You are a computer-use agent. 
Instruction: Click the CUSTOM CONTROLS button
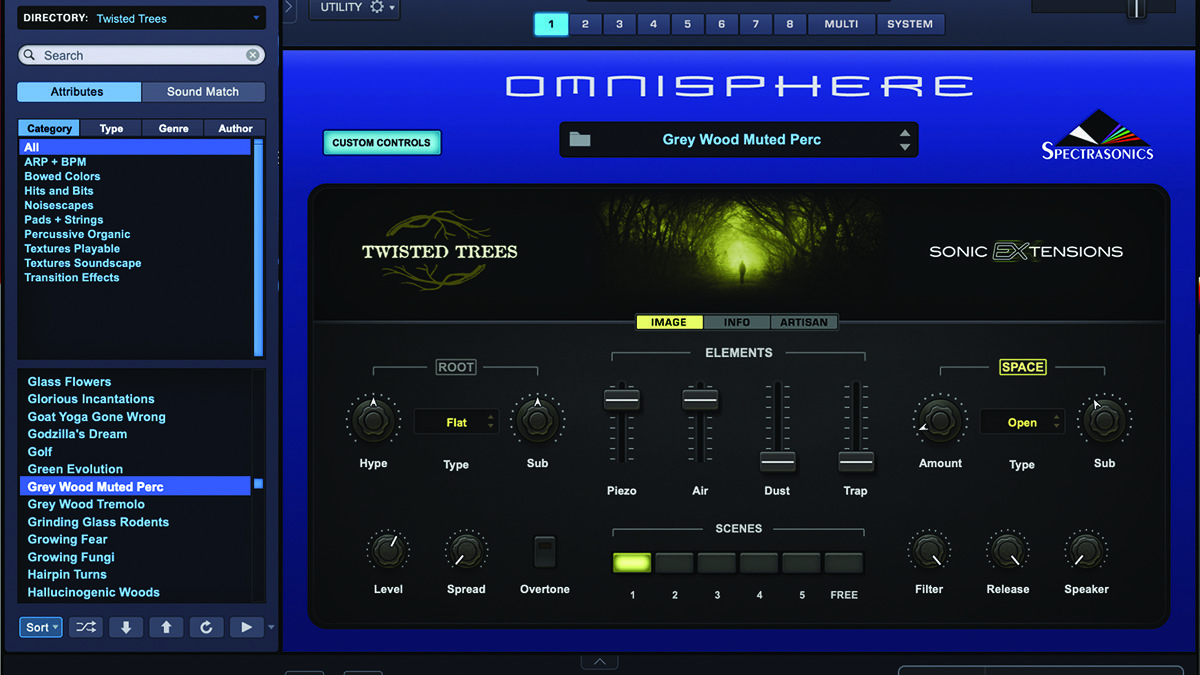click(x=381, y=142)
